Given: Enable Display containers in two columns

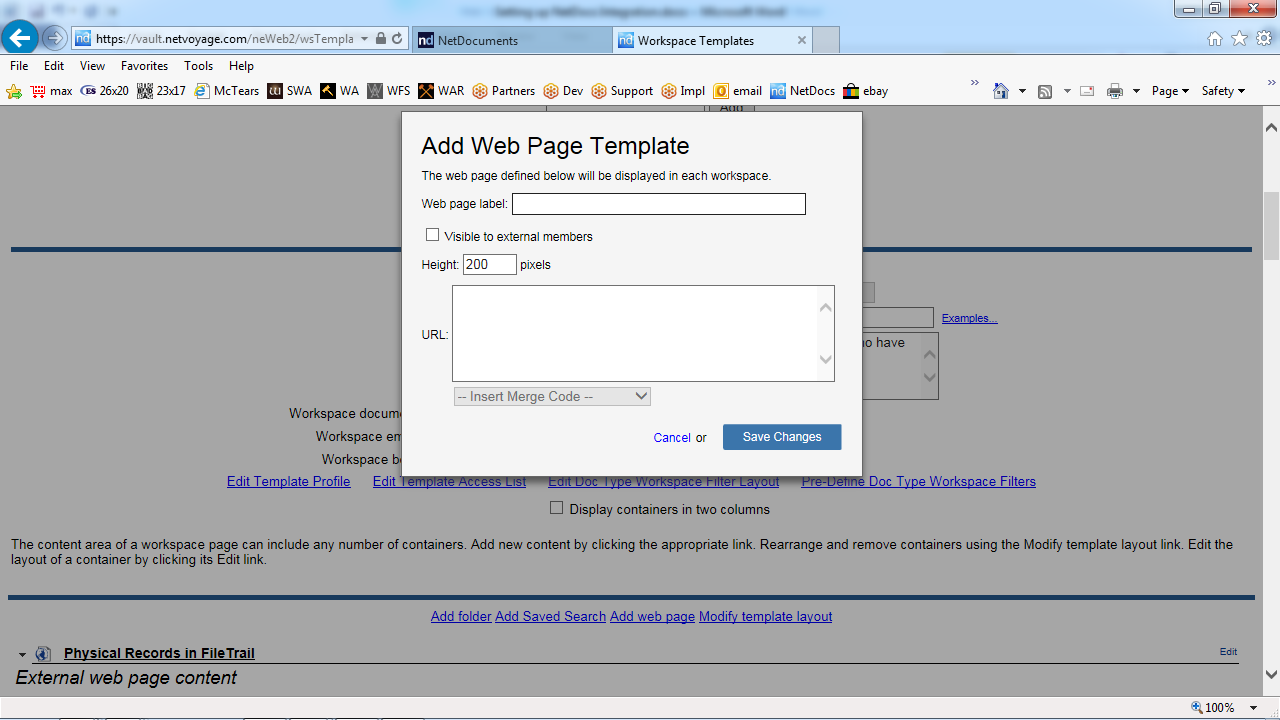Looking at the screenshot, I should pyautogui.click(x=557, y=508).
